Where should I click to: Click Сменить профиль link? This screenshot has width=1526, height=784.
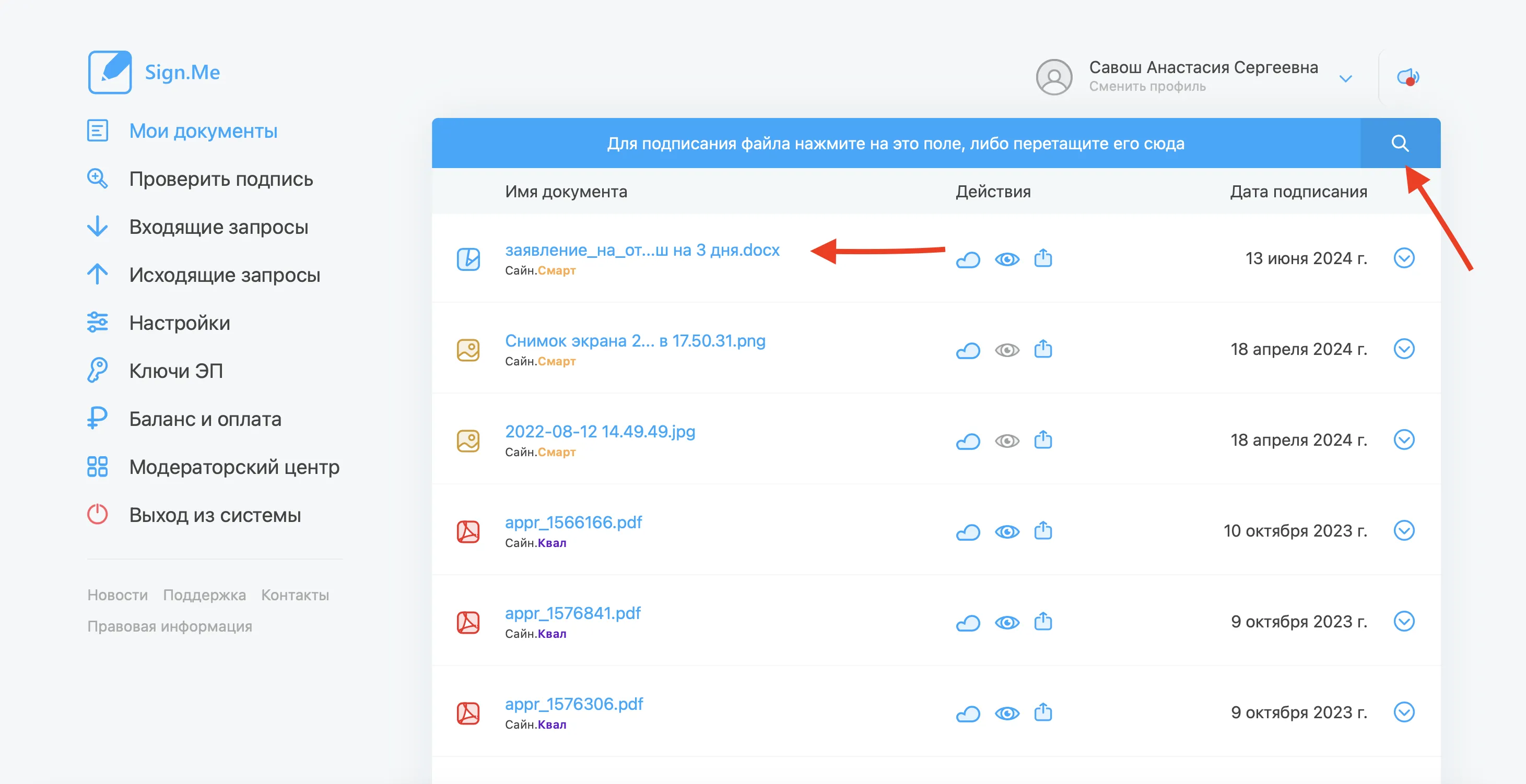pyautogui.click(x=1147, y=87)
